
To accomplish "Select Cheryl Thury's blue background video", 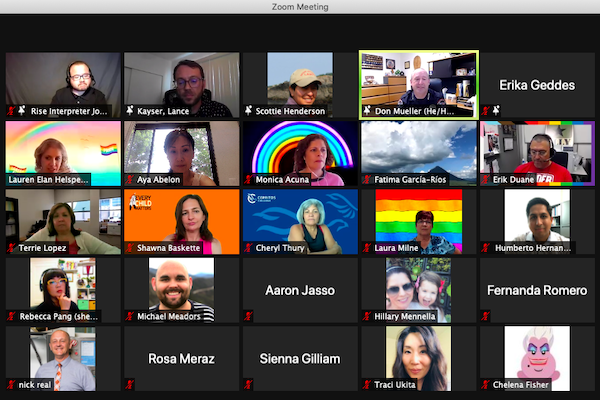I will coord(300,222).
